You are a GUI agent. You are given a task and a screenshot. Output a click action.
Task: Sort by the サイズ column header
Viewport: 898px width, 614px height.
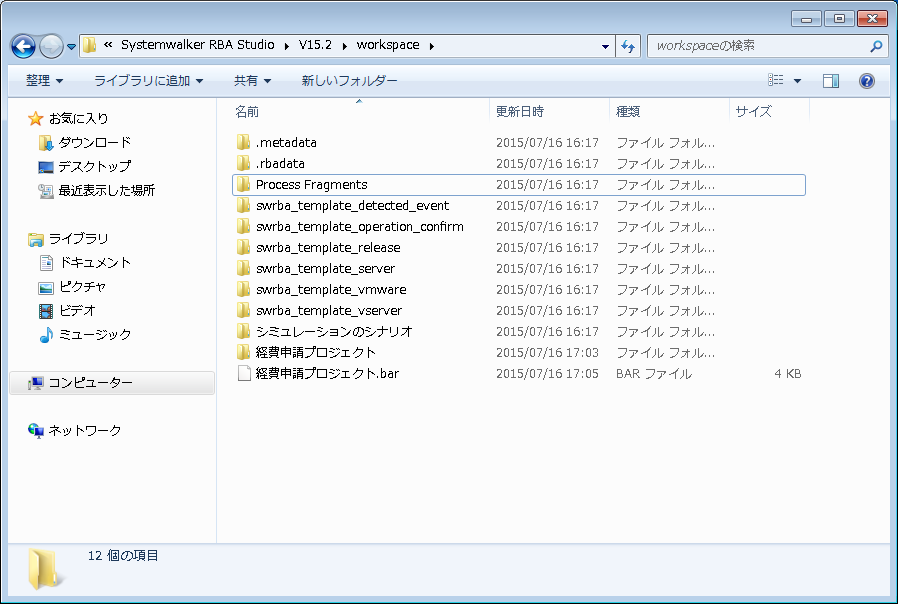pyautogui.click(x=769, y=112)
